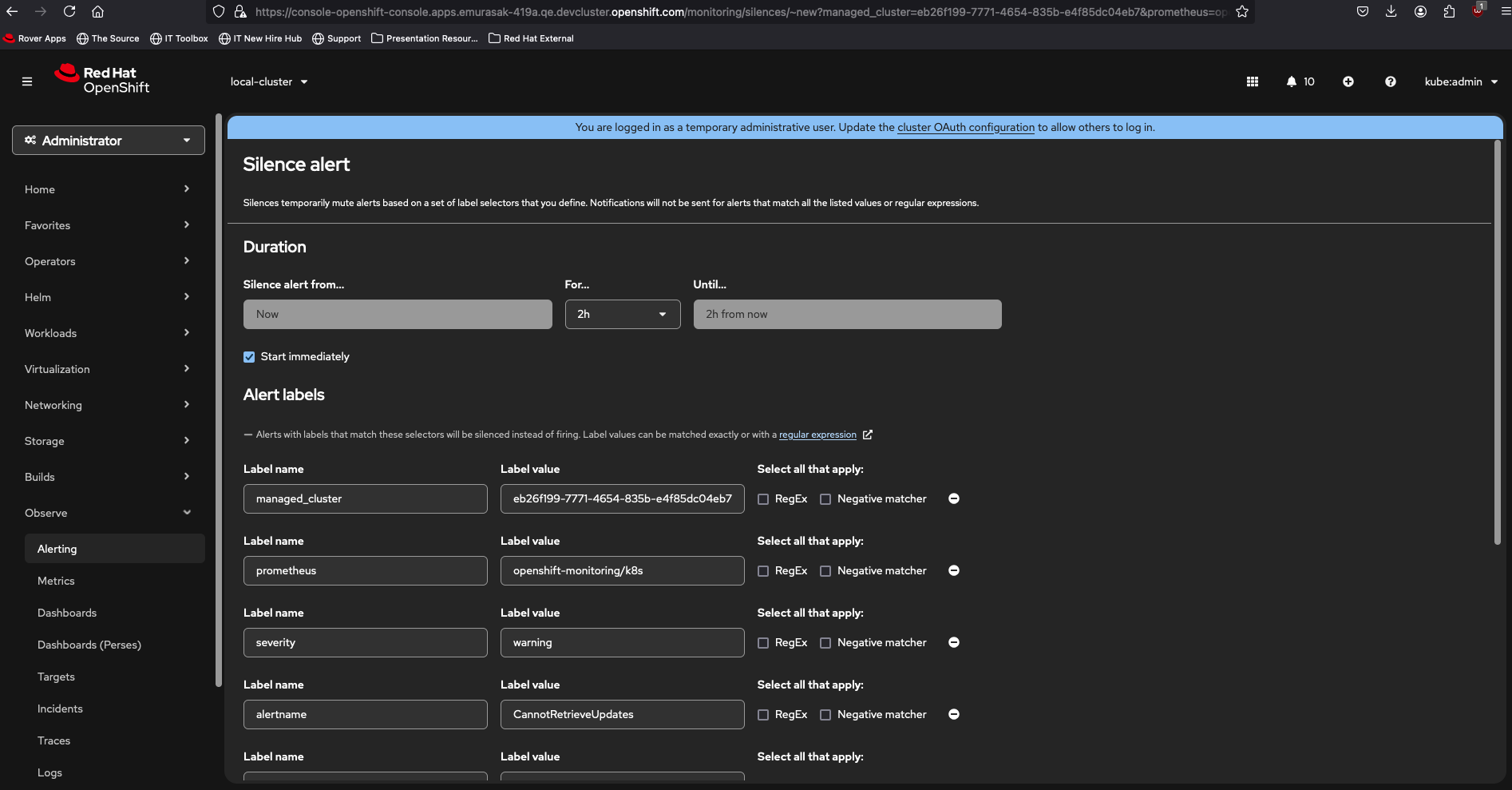Screen dimensions: 1512x790
Task: Open the help question mark menu
Action: pyautogui.click(x=1390, y=81)
